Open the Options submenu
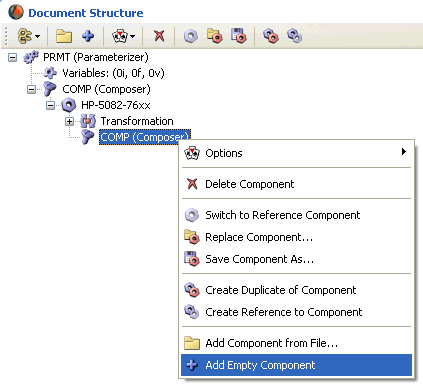The height and width of the screenshot is (385, 423). [x=297, y=153]
